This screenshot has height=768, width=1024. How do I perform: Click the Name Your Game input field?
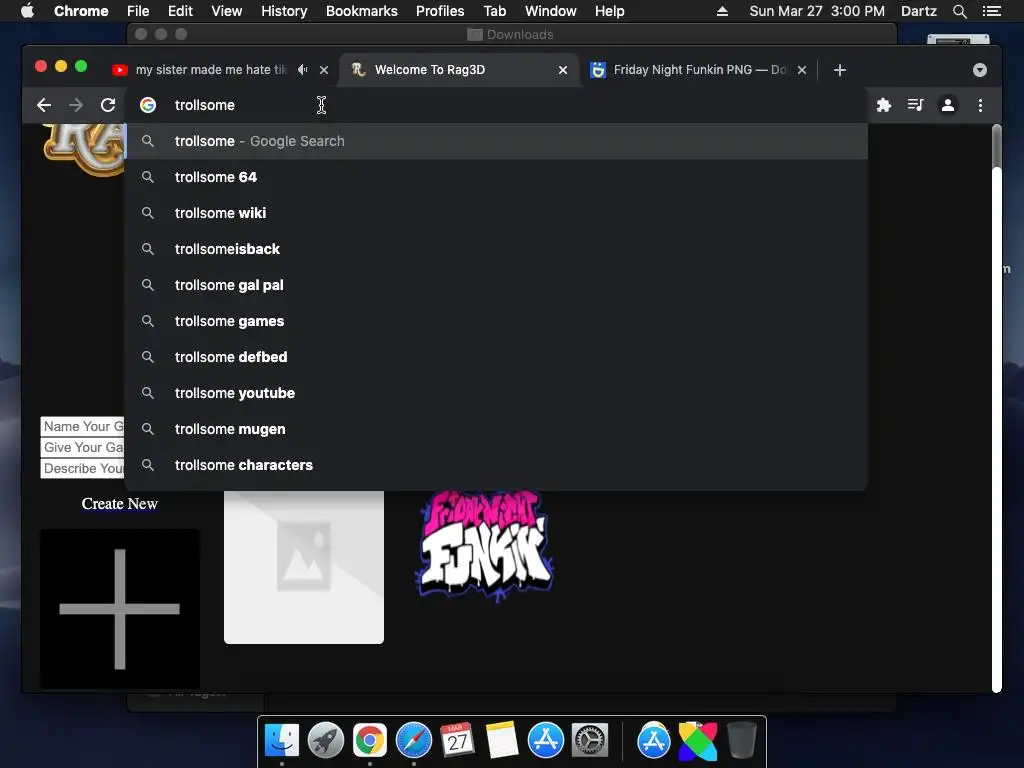(x=82, y=426)
